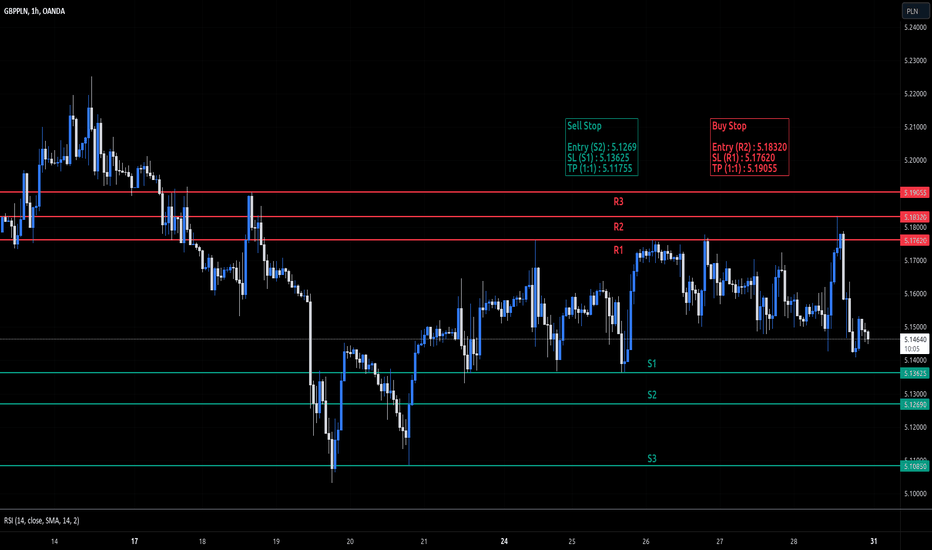This screenshot has height=550, width=932.
Task: Select the S2 support label
Action: 651,395
